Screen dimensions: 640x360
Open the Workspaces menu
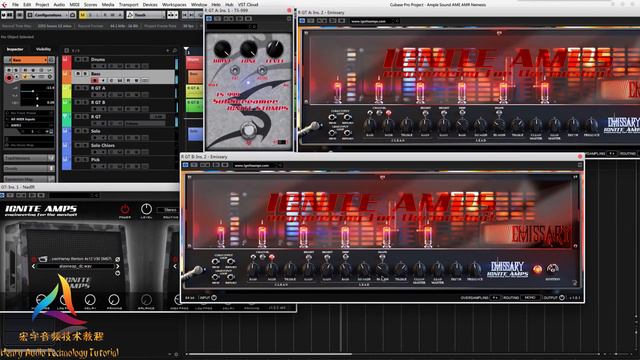click(x=174, y=4)
